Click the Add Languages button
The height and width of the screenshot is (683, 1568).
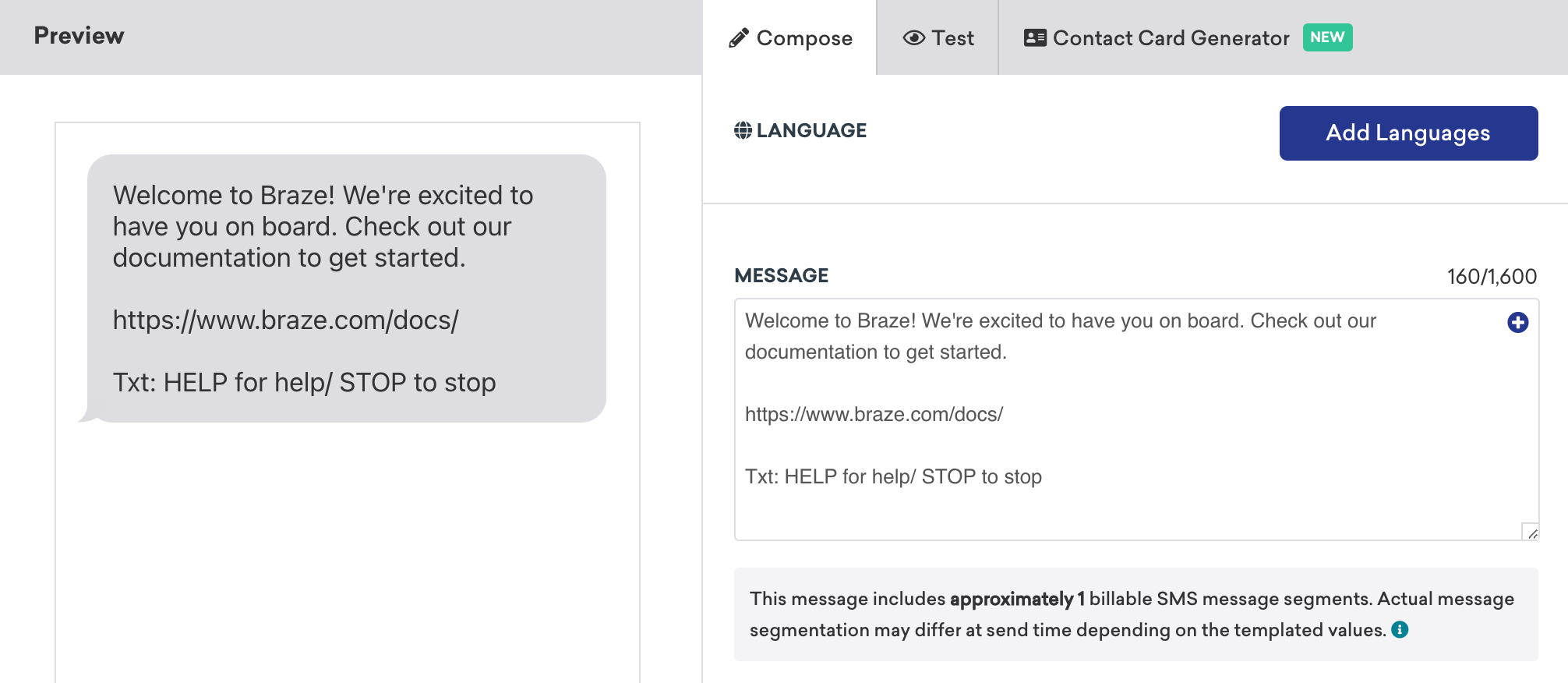(x=1408, y=133)
